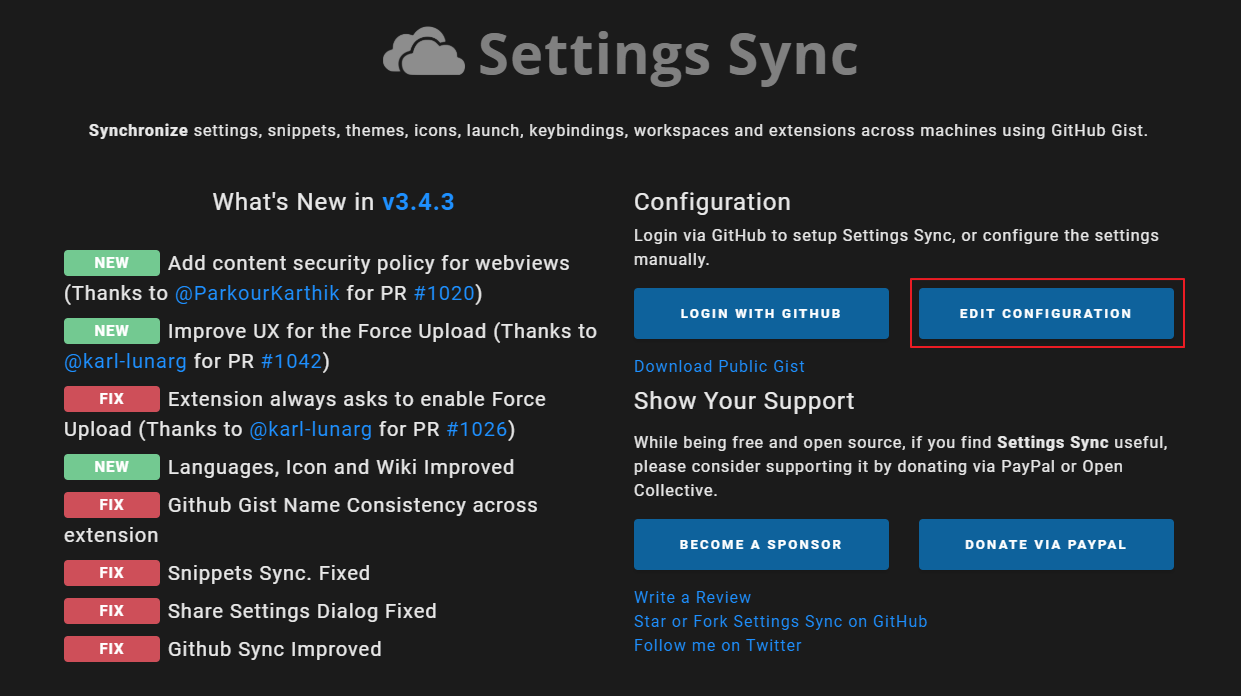Open Edit Configuration
Image resolution: width=1241 pixels, height=696 pixels.
pyautogui.click(x=1046, y=313)
